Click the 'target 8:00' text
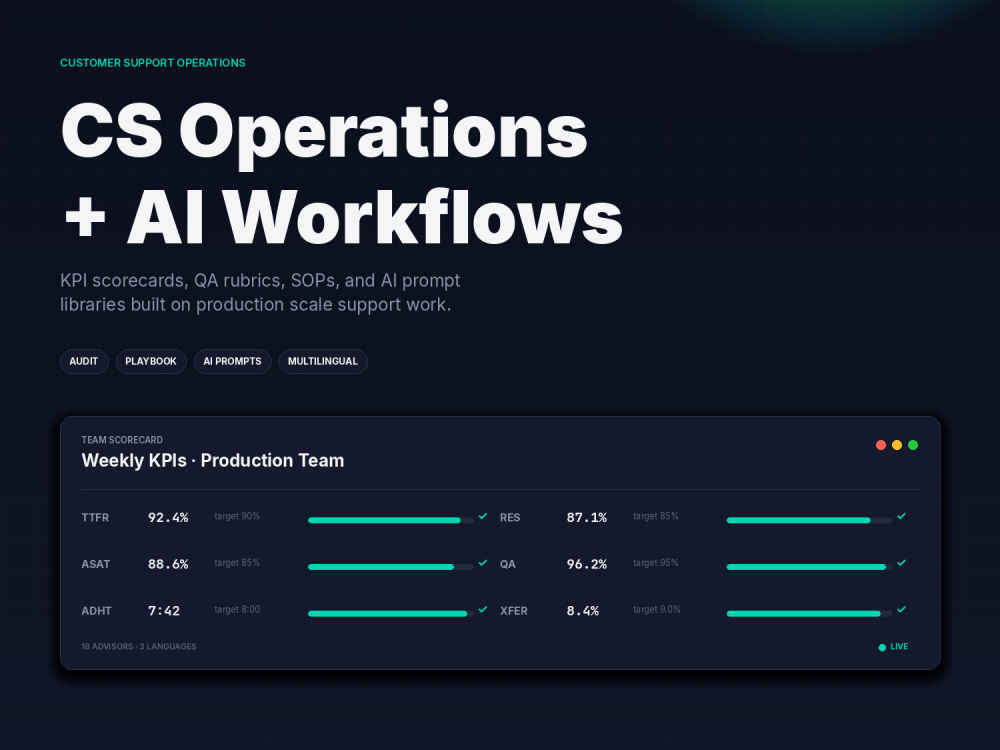 (x=237, y=609)
